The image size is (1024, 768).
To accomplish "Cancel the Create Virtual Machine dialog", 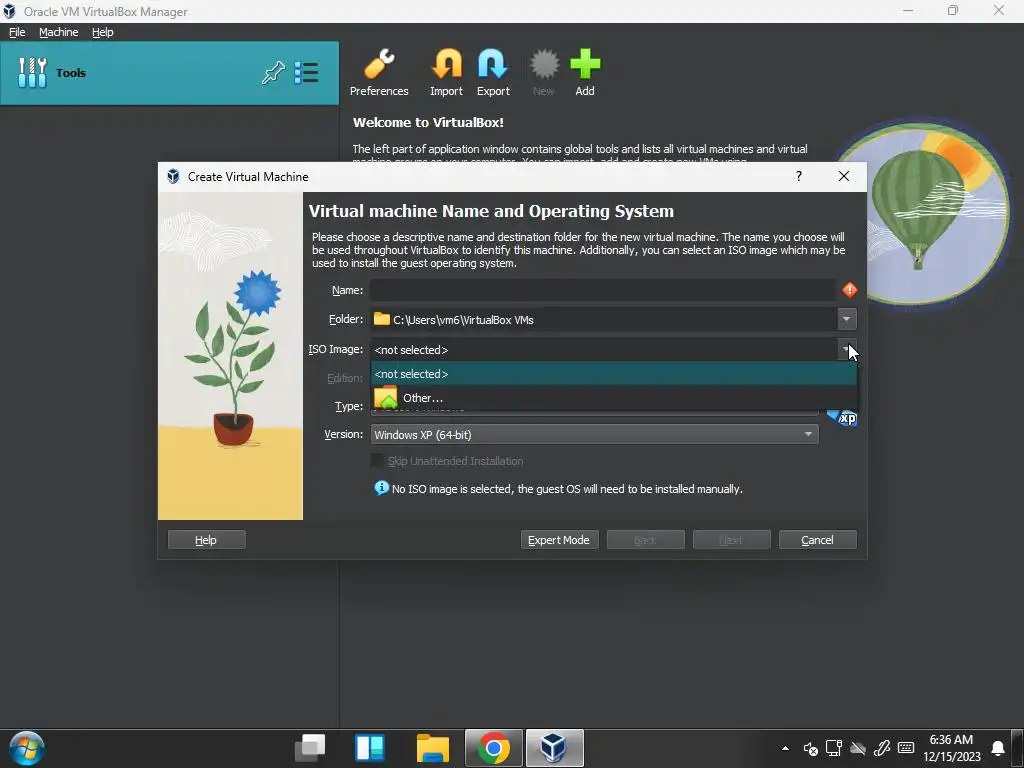I will click(818, 539).
